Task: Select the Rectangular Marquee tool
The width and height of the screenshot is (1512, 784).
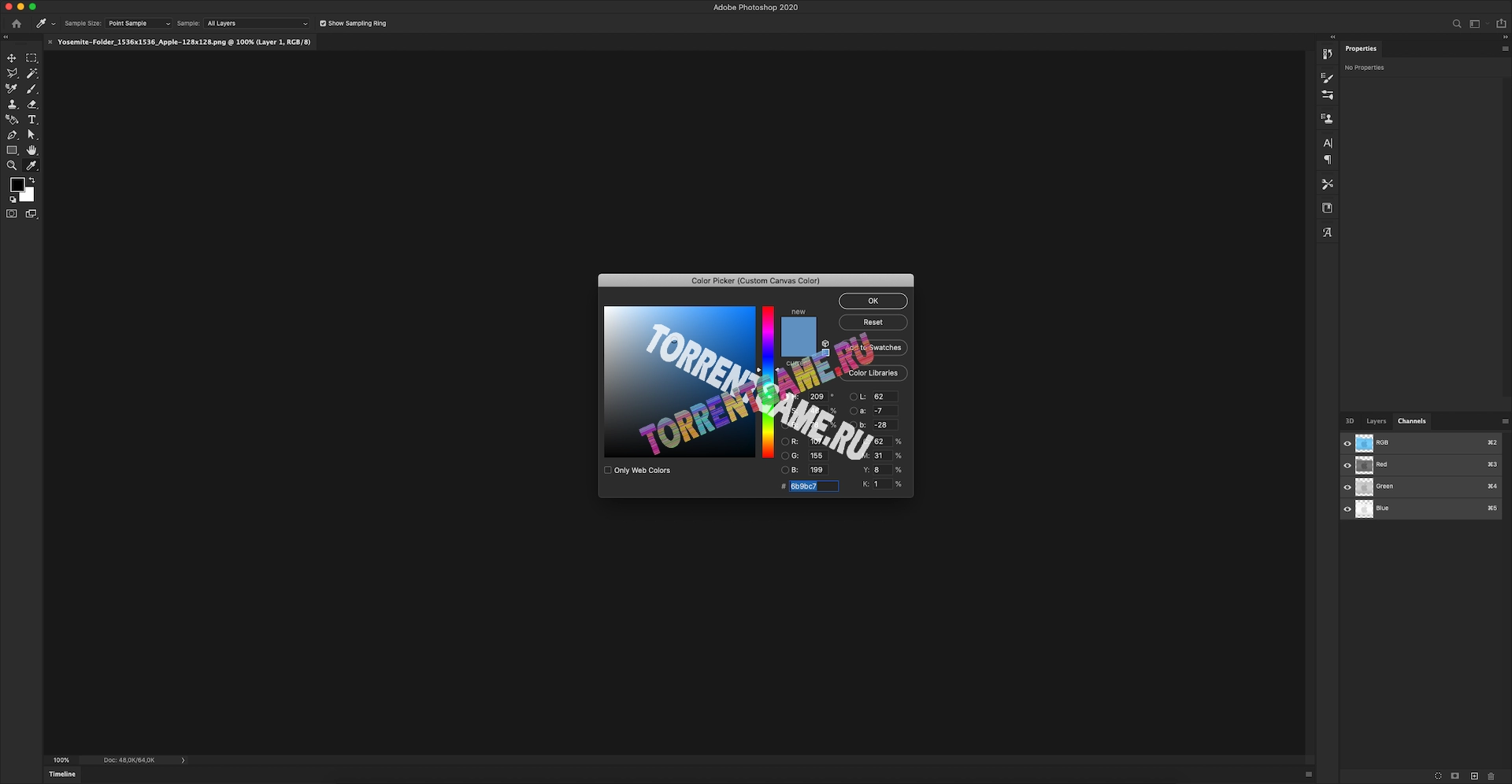Action: pyautogui.click(x=31, y=58)
